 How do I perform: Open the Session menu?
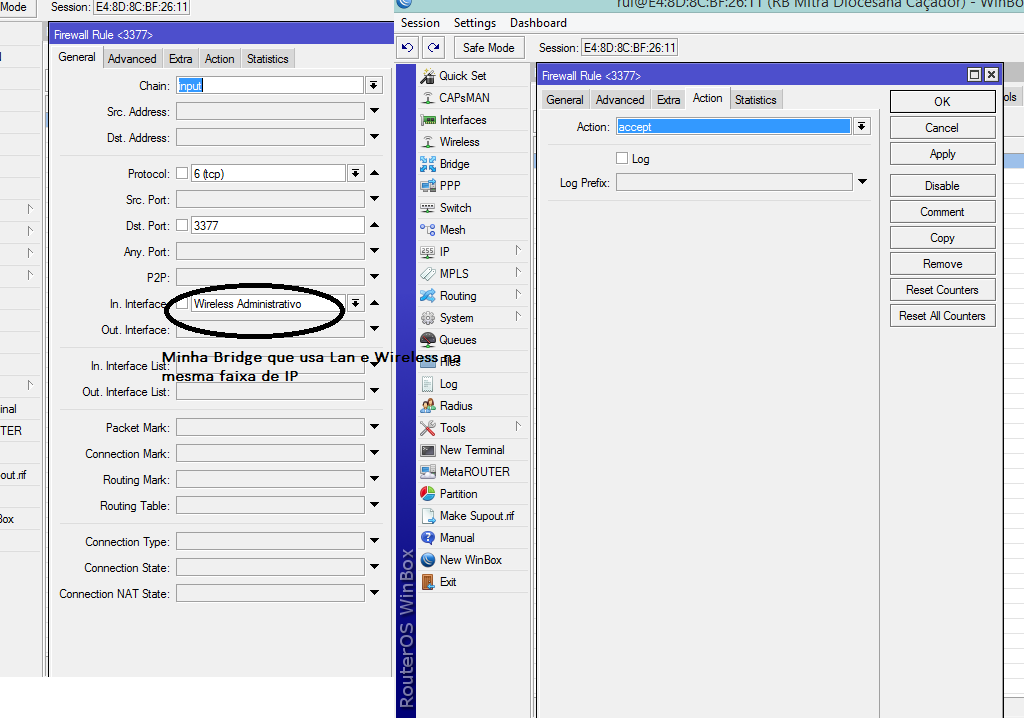[420, 23]
